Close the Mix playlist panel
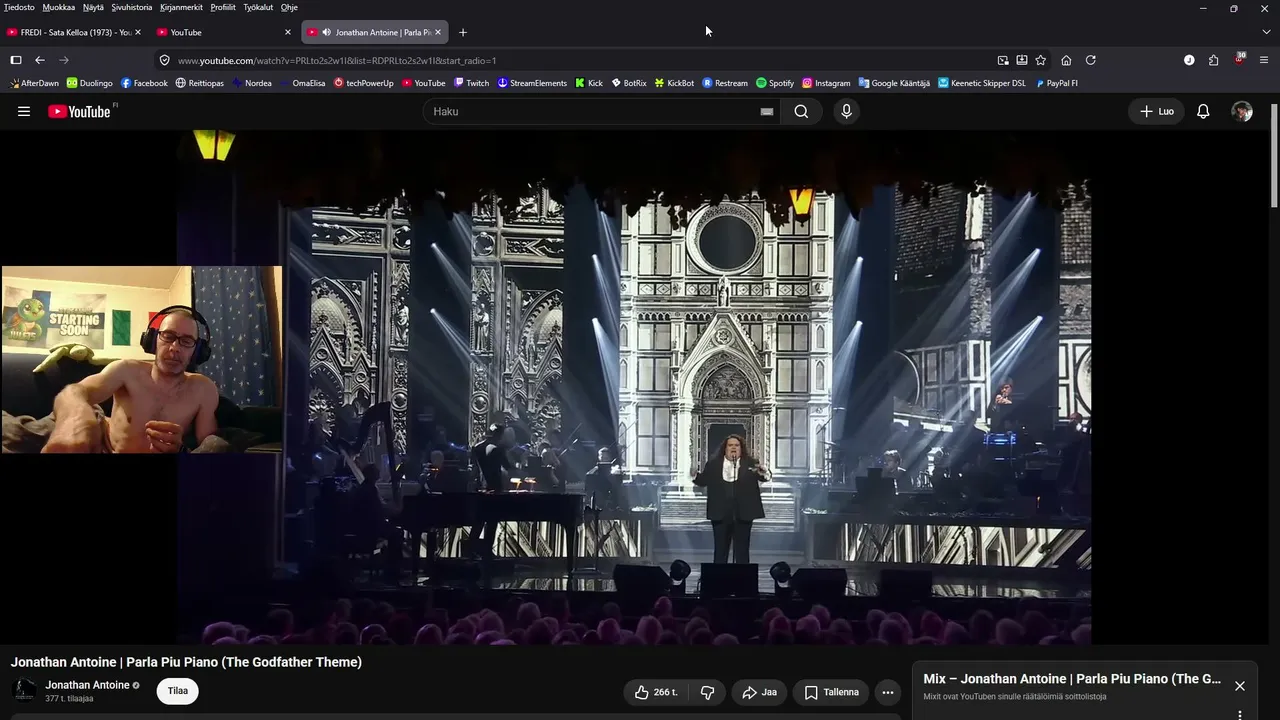The height and width of the screenshot is (720, 1280). 1240,686
